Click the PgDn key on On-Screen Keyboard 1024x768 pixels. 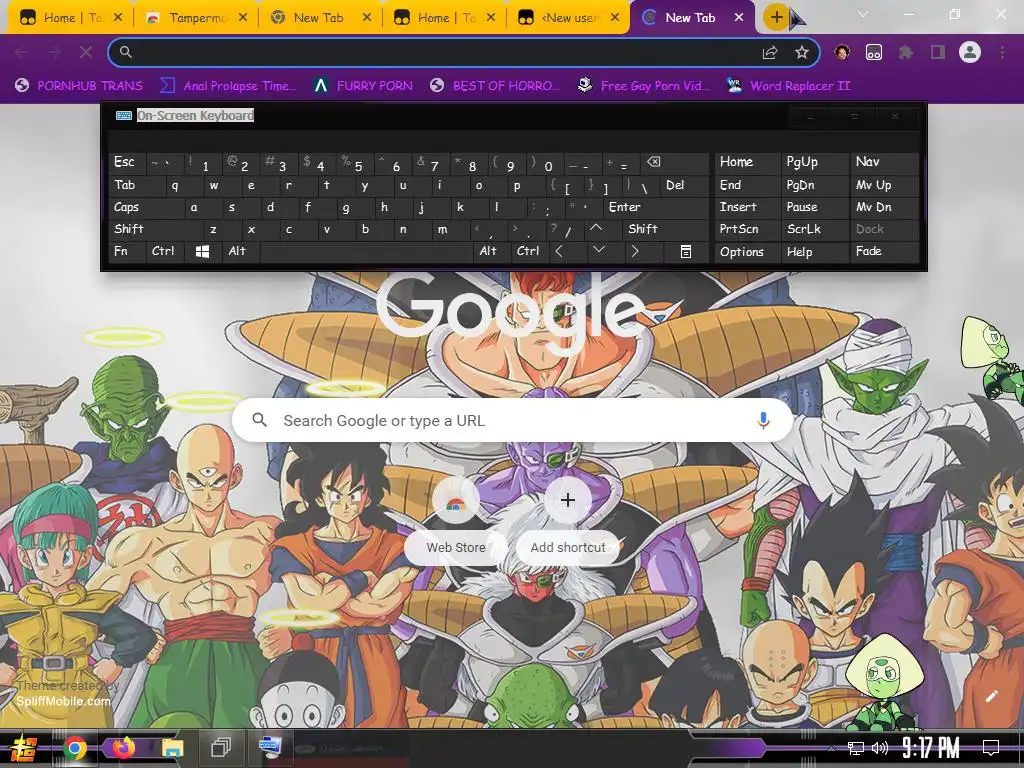[814, 185]
